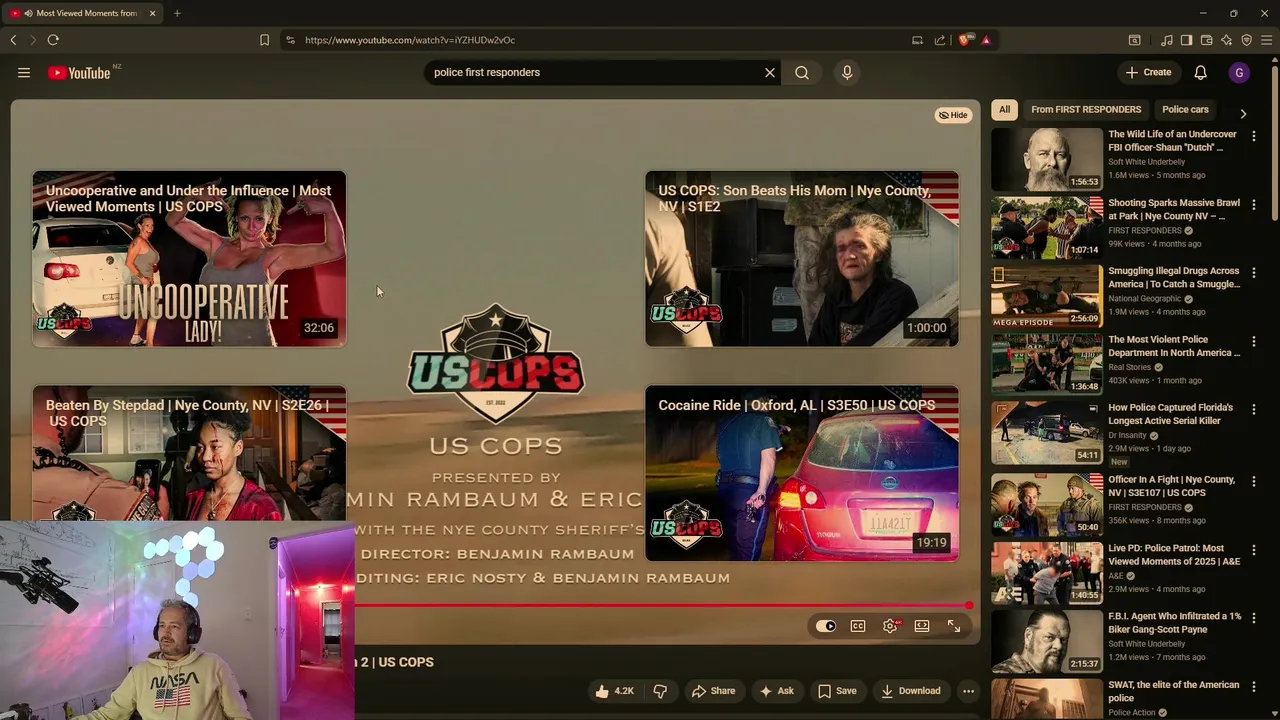The image size is (1280, 720).
Task: Show more filter chips with the right arrow
Action: point(1243,114)
